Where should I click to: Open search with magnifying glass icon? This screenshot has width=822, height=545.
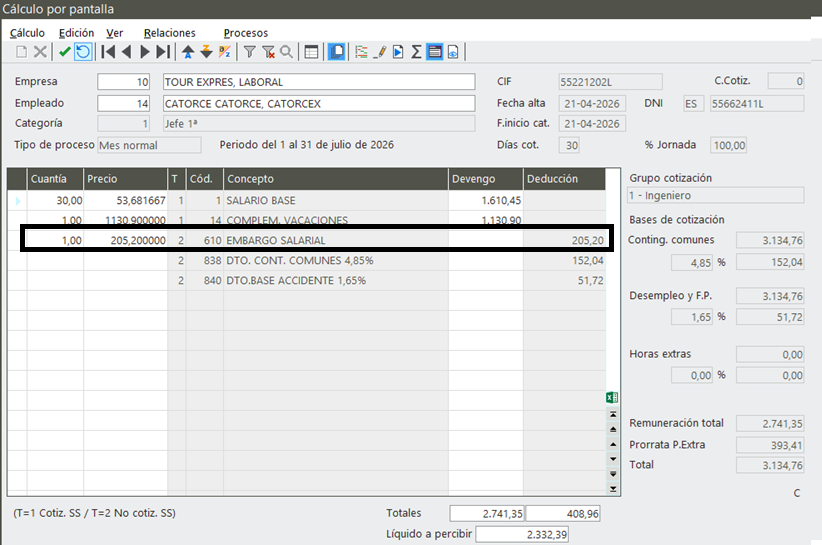(x=286, y=52)
